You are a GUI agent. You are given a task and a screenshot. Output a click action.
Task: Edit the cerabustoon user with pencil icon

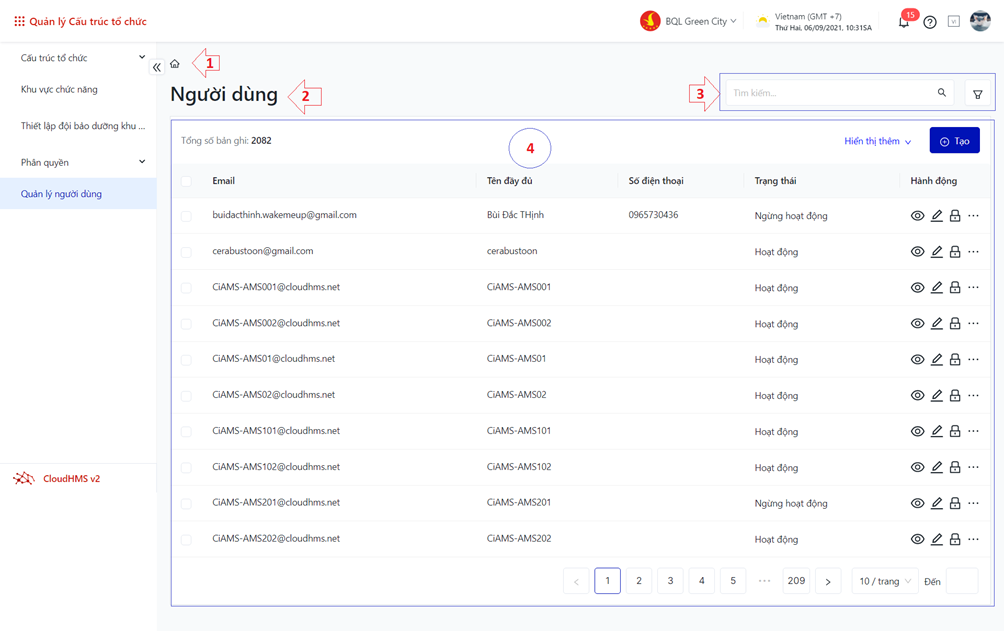(936, 252)
